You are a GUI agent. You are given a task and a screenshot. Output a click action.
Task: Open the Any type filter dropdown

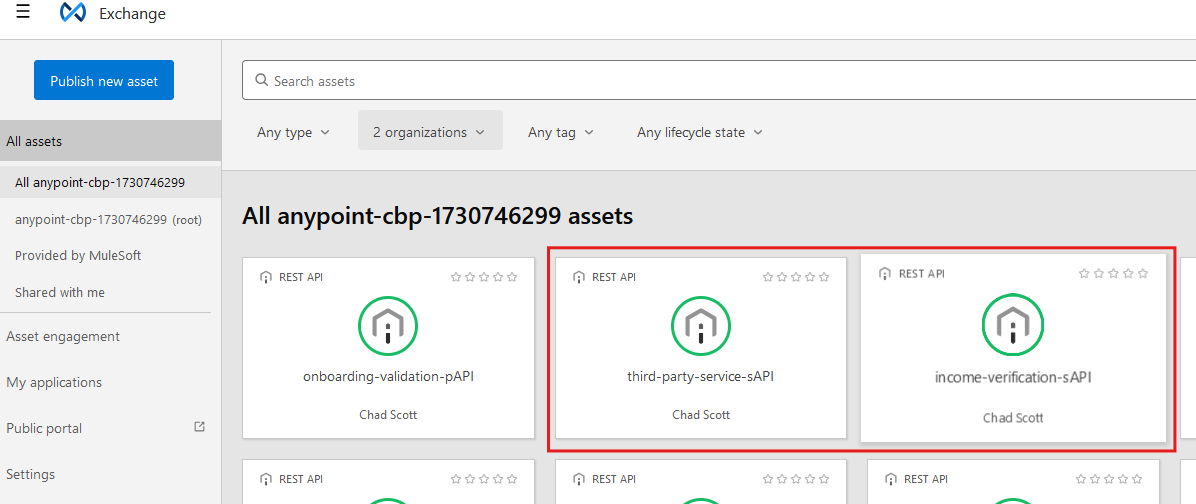tap(294, 133)
